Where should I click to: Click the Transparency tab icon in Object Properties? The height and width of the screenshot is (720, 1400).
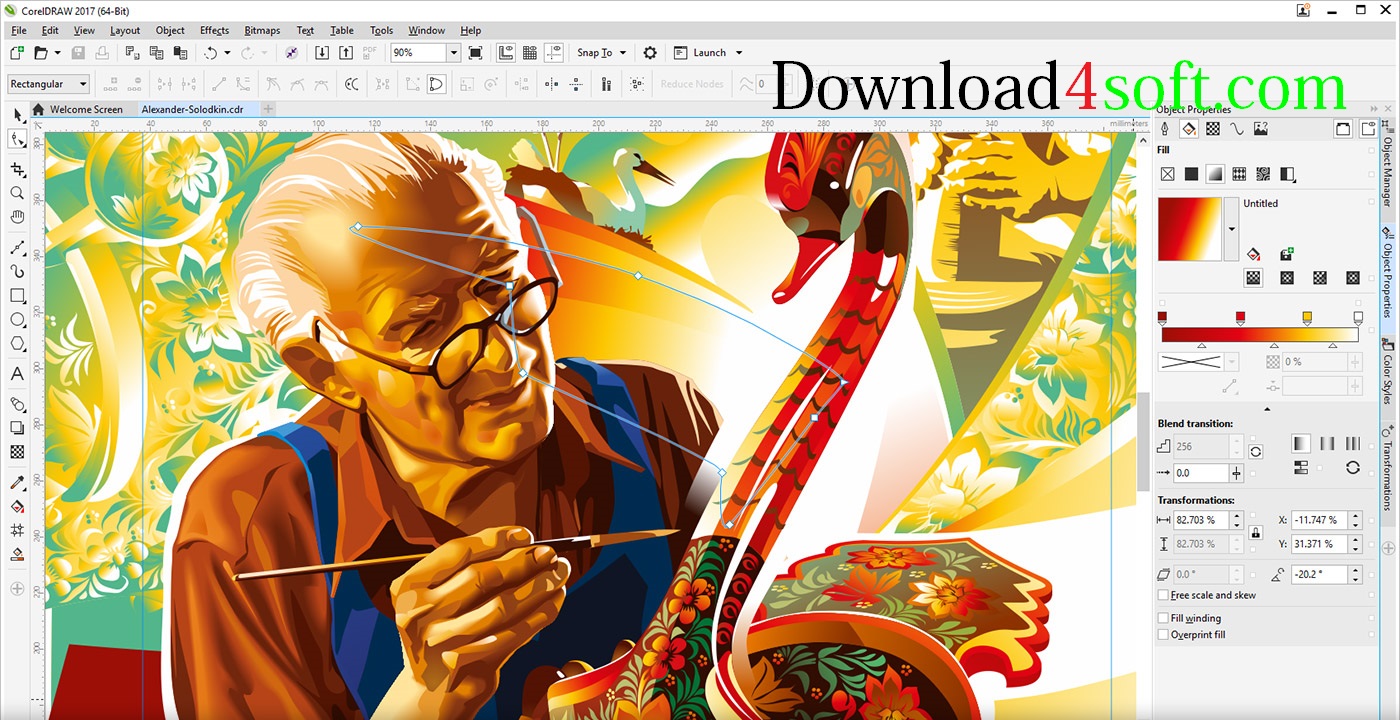(1213, 129)
